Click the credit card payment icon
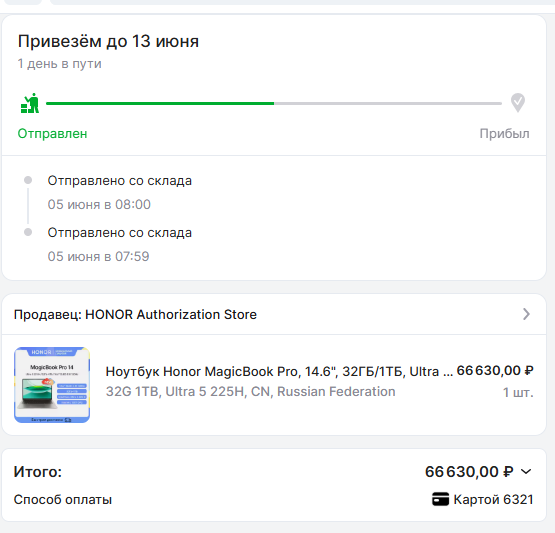The height and width of the screenshot is (533, 555). point(440,499)
